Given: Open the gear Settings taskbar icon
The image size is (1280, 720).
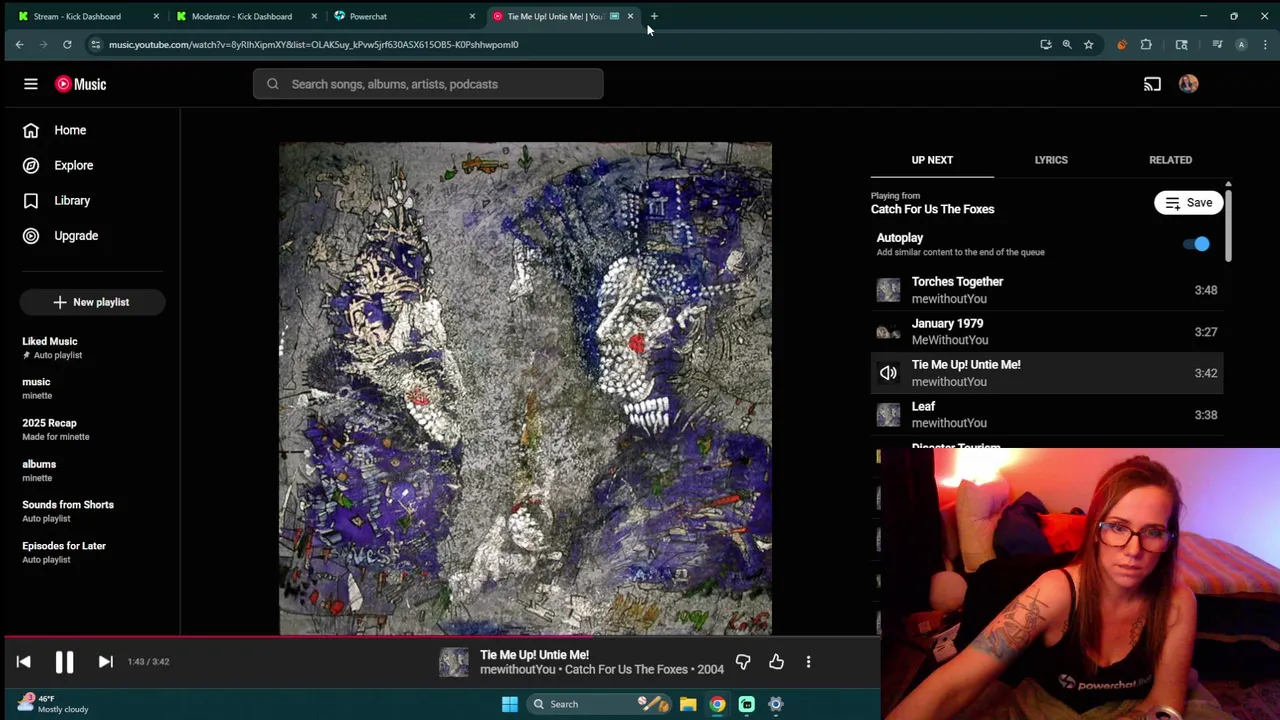Looking at the screenshot, I should click(x=775, y=704).
